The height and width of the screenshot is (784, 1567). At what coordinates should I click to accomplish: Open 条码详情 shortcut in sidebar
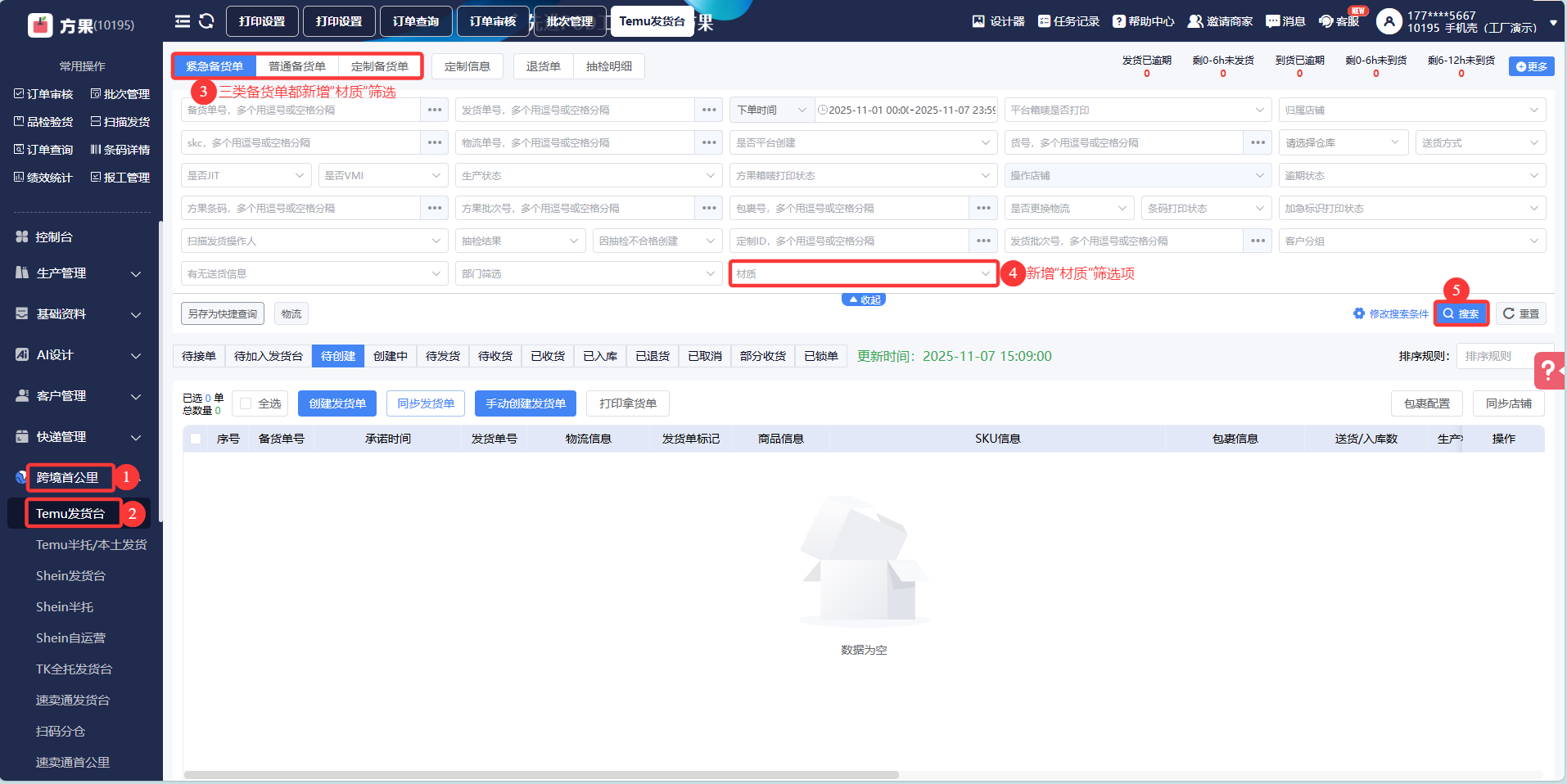tap(120, 150)
